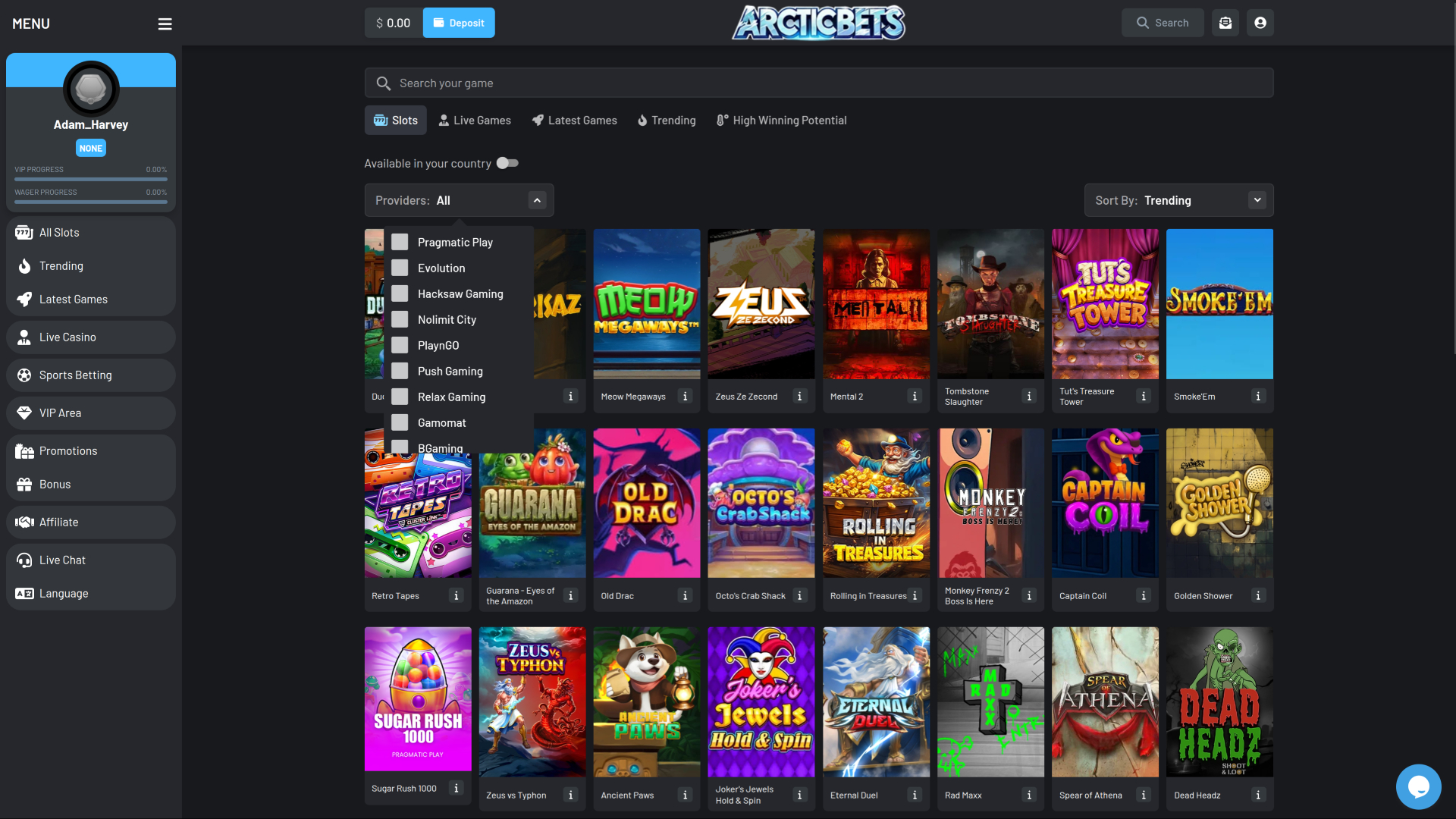Screen dimensions: 1456x819
Task: Show info for Guarana Eyes of the Amazon
Action: (x=571, y=596)
